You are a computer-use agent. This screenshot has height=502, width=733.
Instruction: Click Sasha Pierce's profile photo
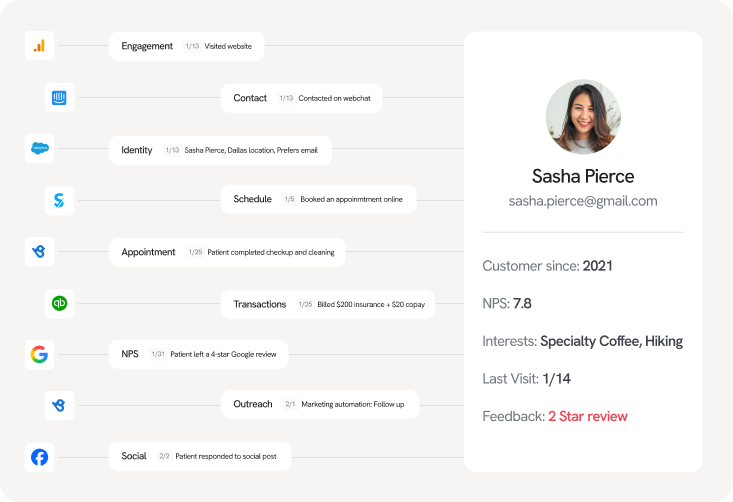(x=583, y=116)
